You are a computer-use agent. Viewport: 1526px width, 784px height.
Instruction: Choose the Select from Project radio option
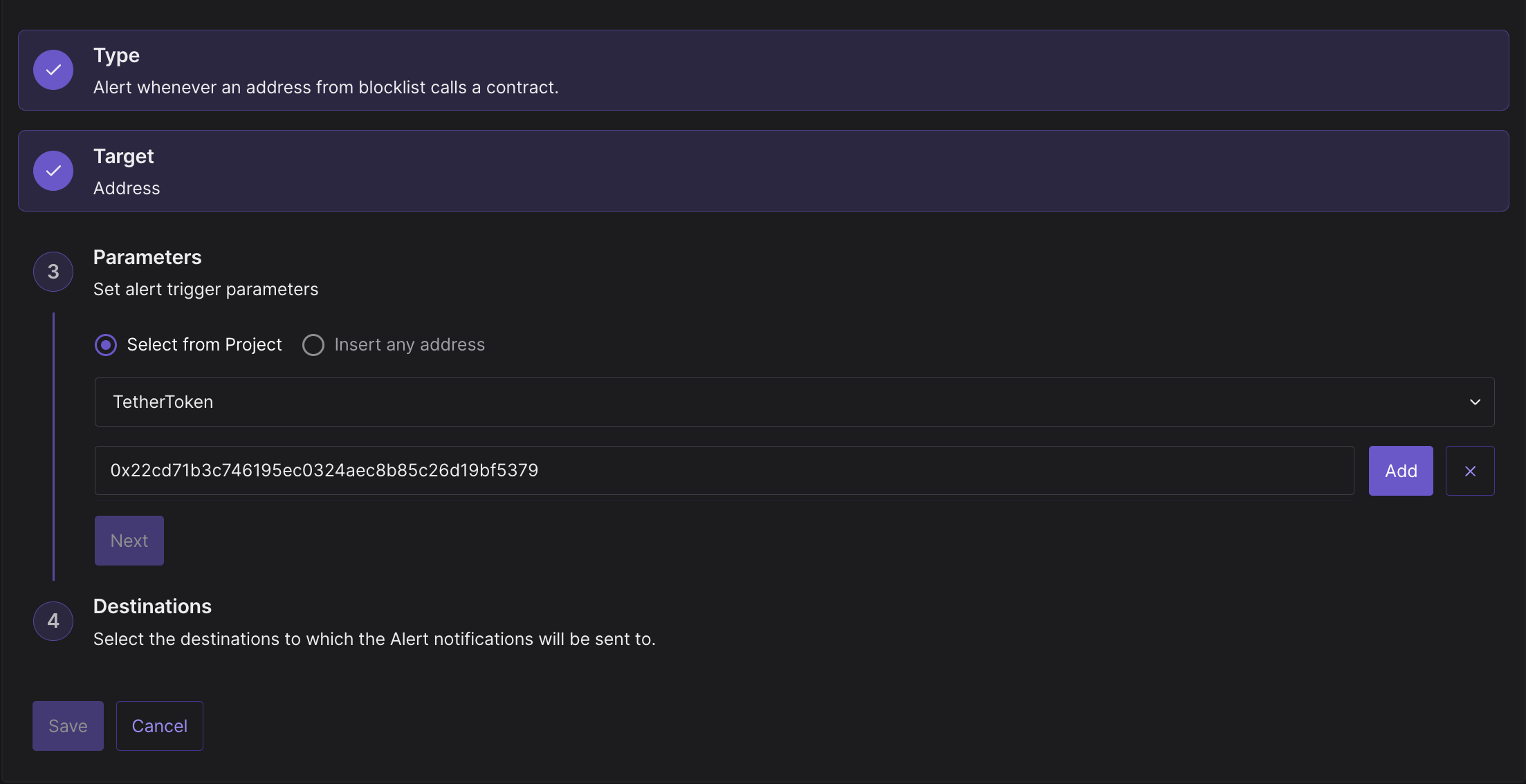[106, 345]
